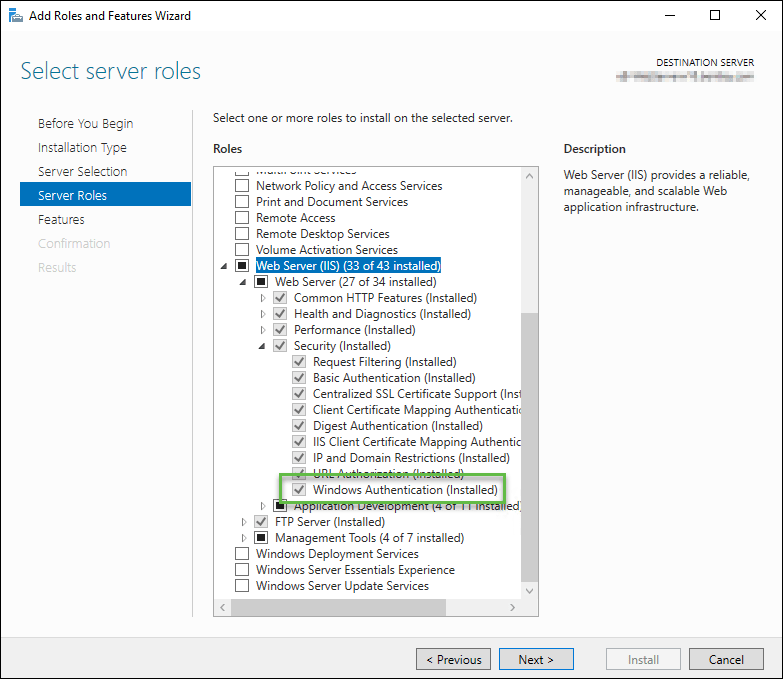This screenshot has height=679, width=783.
Task: Click the FTP Server installed checkbox
Action: click(x=261, y=522)
